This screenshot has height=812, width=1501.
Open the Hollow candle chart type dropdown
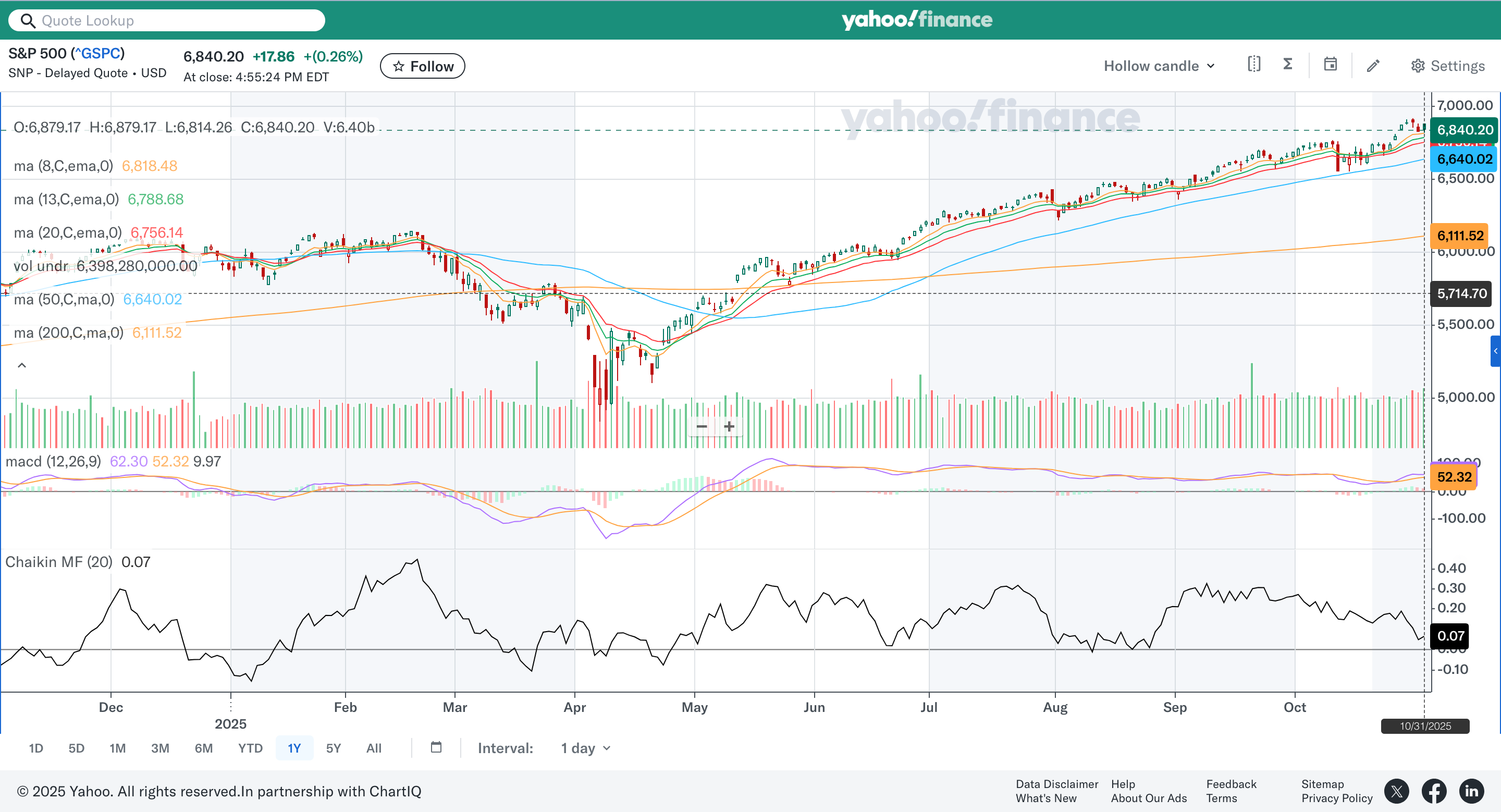pos(1159,66)
